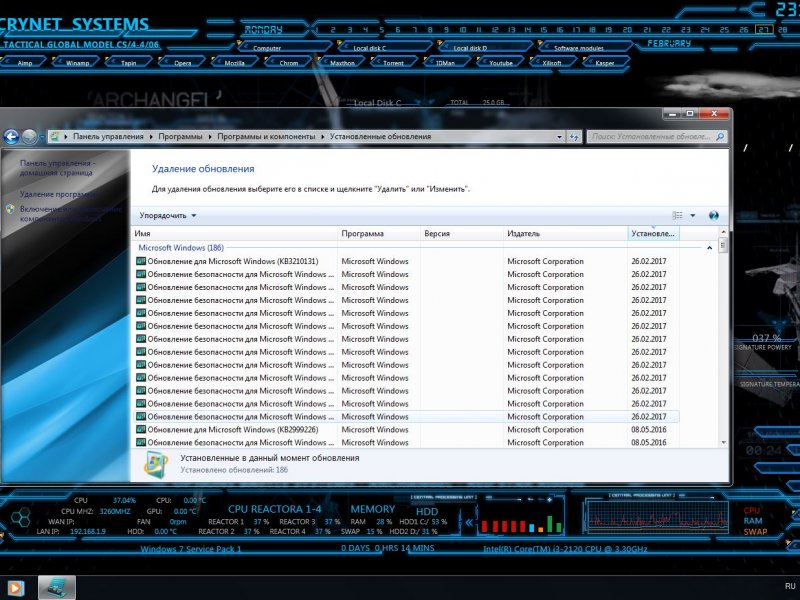Viewport: 800px width, 600px height.
Task: Click the updates list scrollbar thumb
Action: tap(723, 245)
